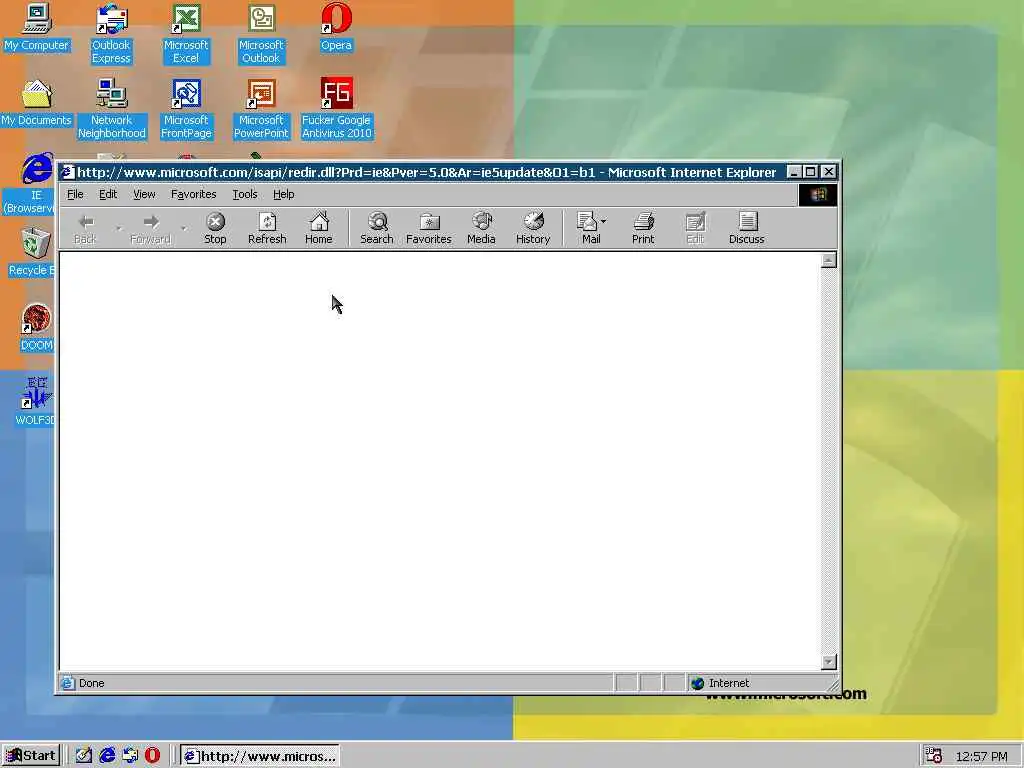Select the Microsoft Outlook desktop icon
The height and width of the screenshot is (768, 1024).
(x=261, y=34)
